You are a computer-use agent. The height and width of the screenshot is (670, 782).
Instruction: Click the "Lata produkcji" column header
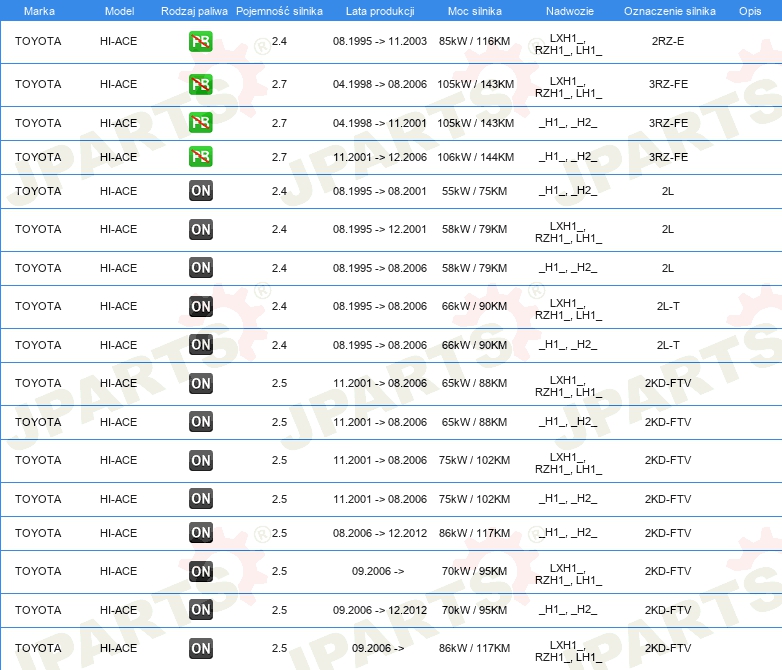click(x=379, y=11)
